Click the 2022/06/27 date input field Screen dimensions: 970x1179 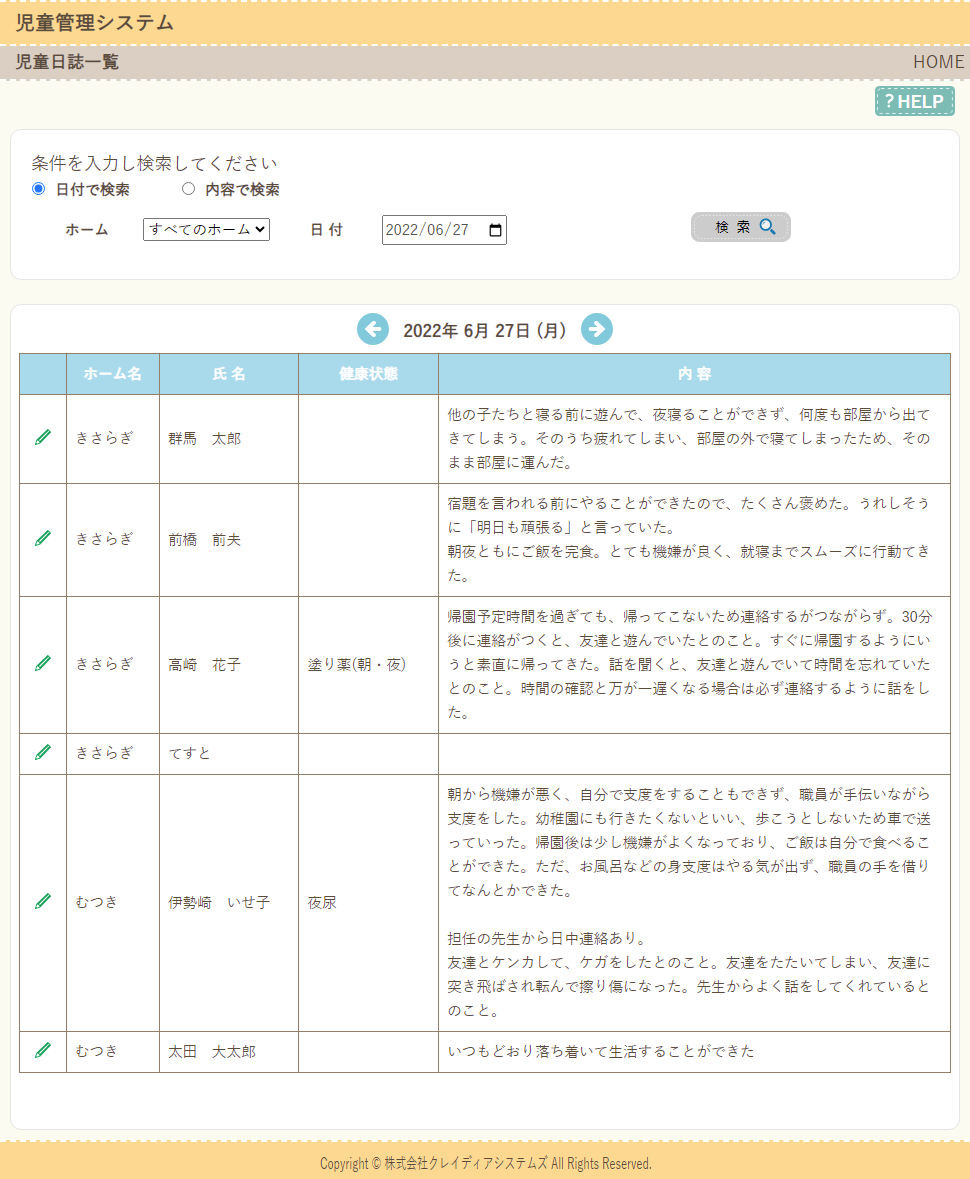pyautogui.click(x=428, y=230)
